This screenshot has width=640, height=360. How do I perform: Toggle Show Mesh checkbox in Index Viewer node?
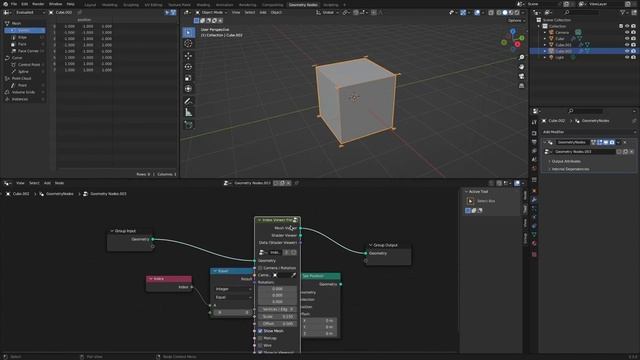point(260,331)
